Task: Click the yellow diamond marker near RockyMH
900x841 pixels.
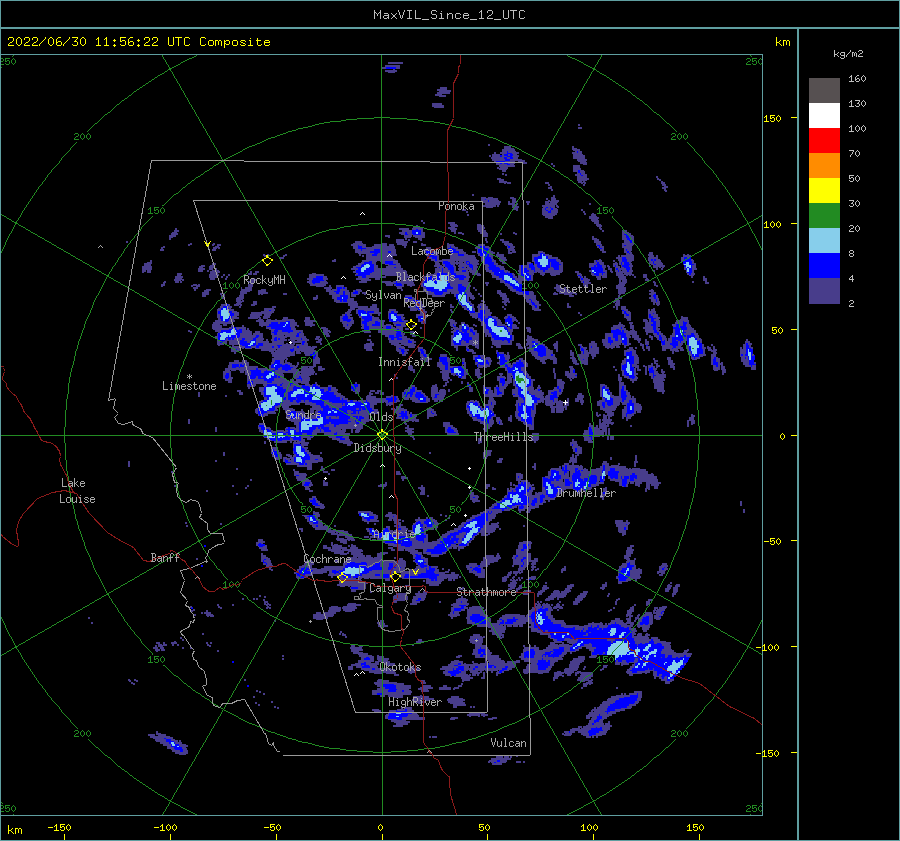Action: click(x=267, y=261)
